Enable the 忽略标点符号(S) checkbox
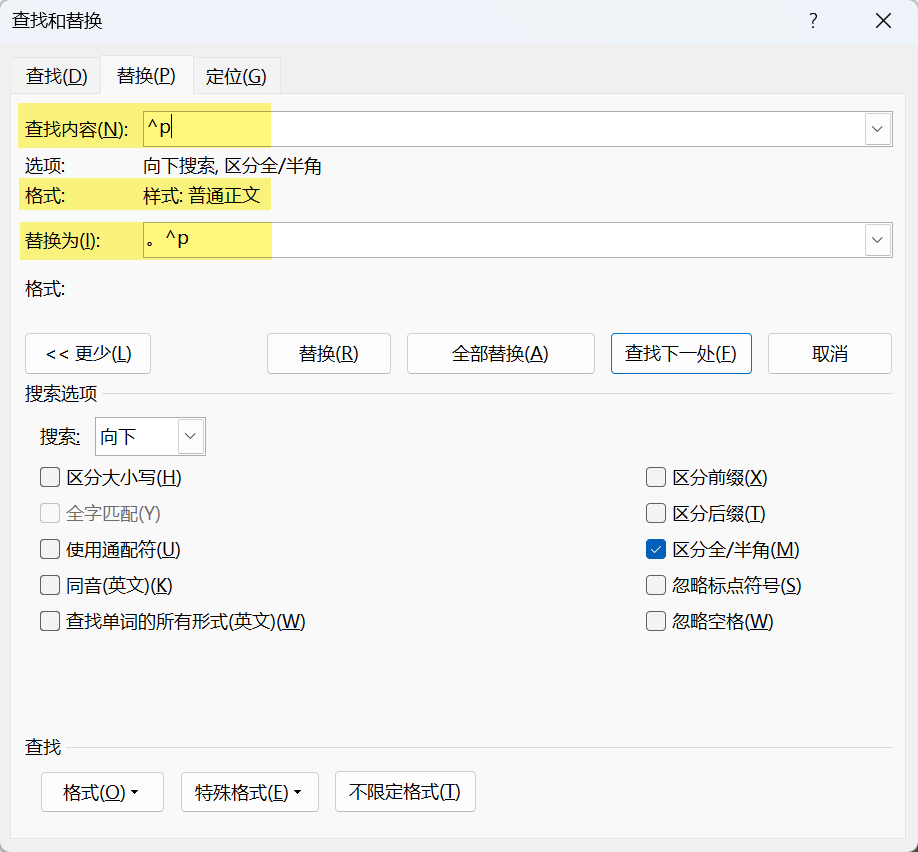This screenshot has height=852, width=918. point(656,585)
